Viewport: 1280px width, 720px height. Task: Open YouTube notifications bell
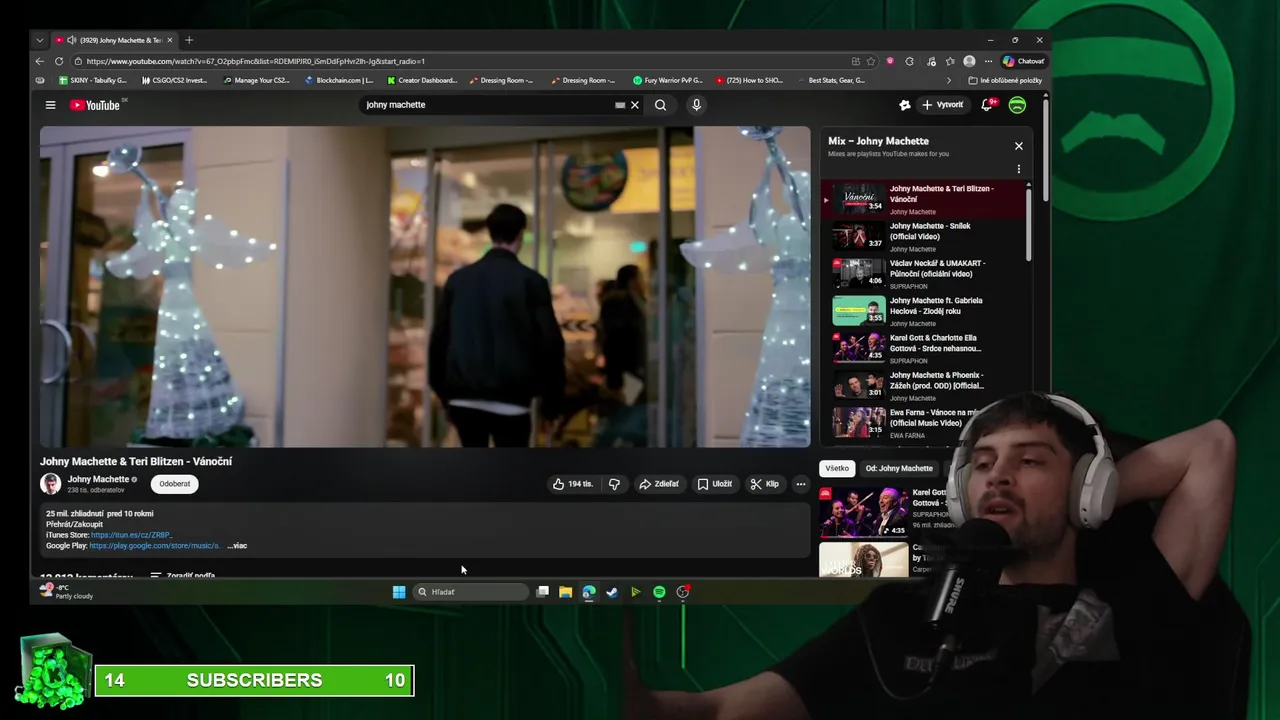click(x=988, y=105)
